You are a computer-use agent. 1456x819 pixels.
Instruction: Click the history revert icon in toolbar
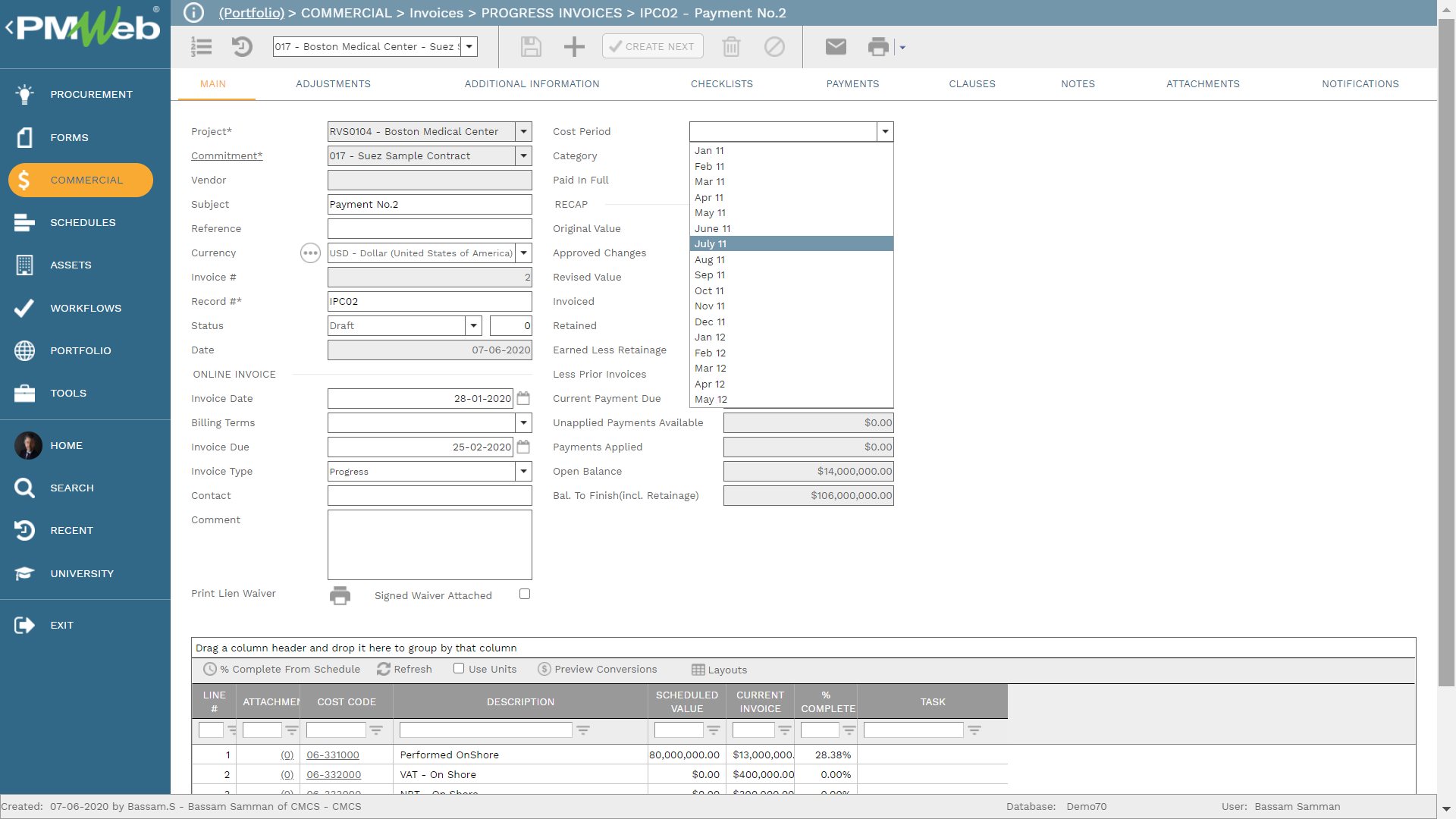click(x=242, y=47)
